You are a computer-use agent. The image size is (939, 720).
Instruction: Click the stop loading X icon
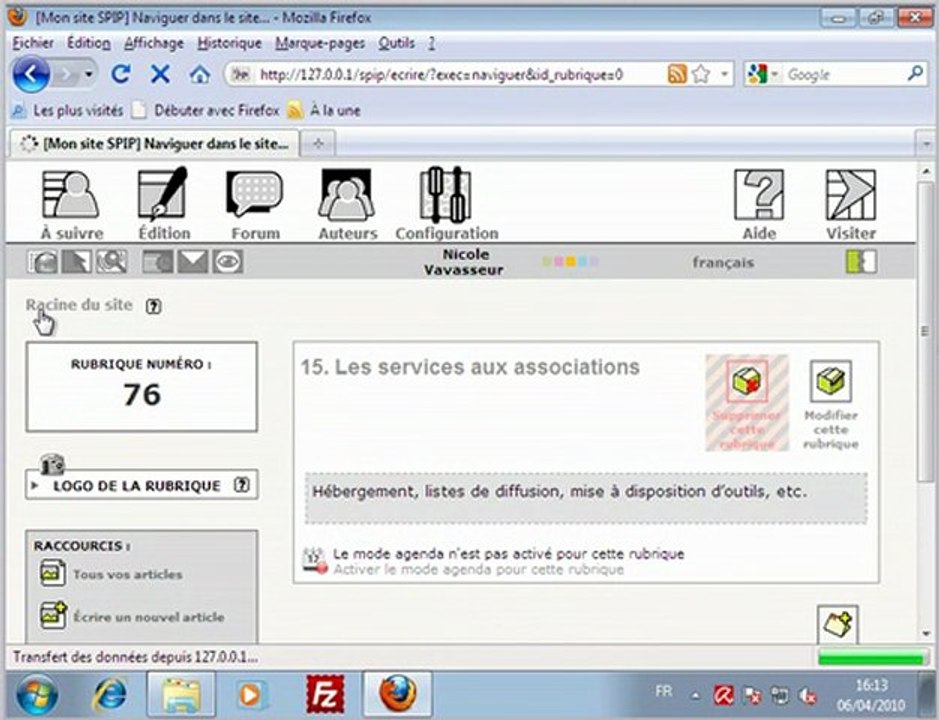pos(160,75)
